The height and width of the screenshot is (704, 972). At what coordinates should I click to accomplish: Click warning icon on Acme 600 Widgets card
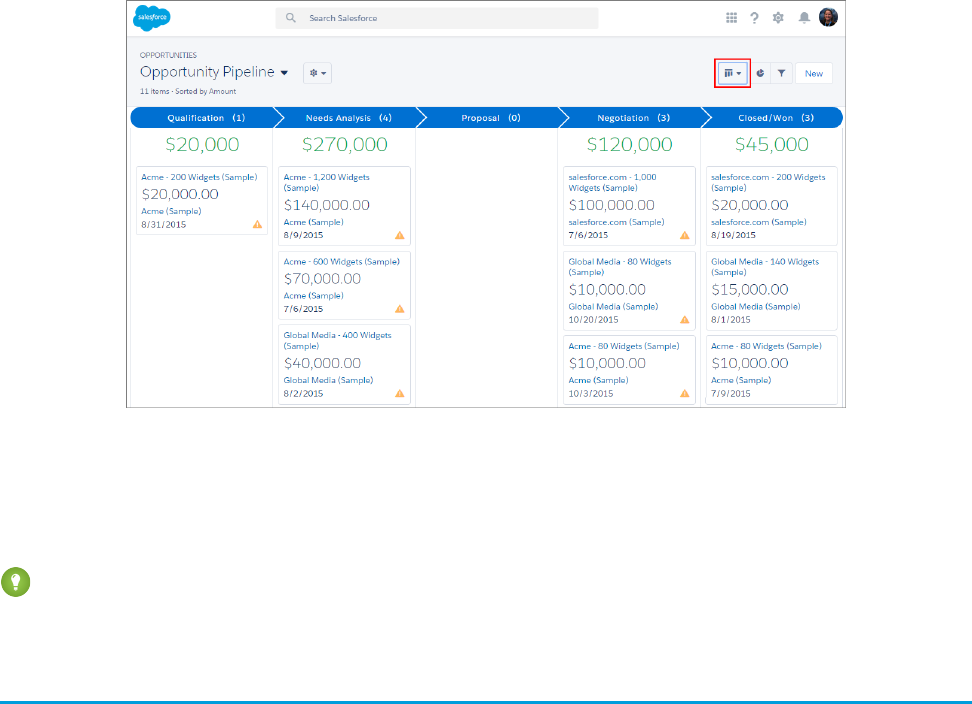400,309
